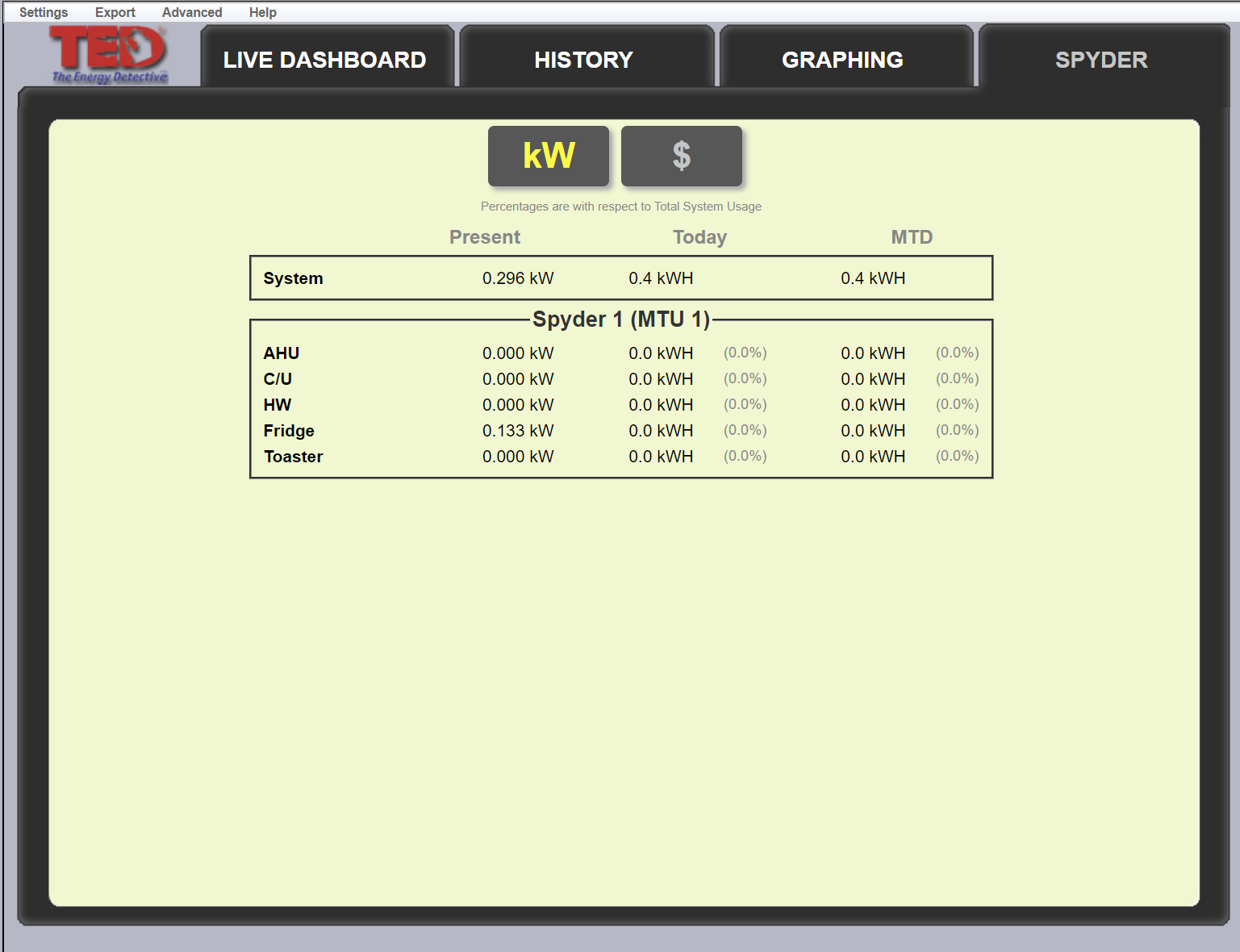Click the MTD column header

[912, 237]
